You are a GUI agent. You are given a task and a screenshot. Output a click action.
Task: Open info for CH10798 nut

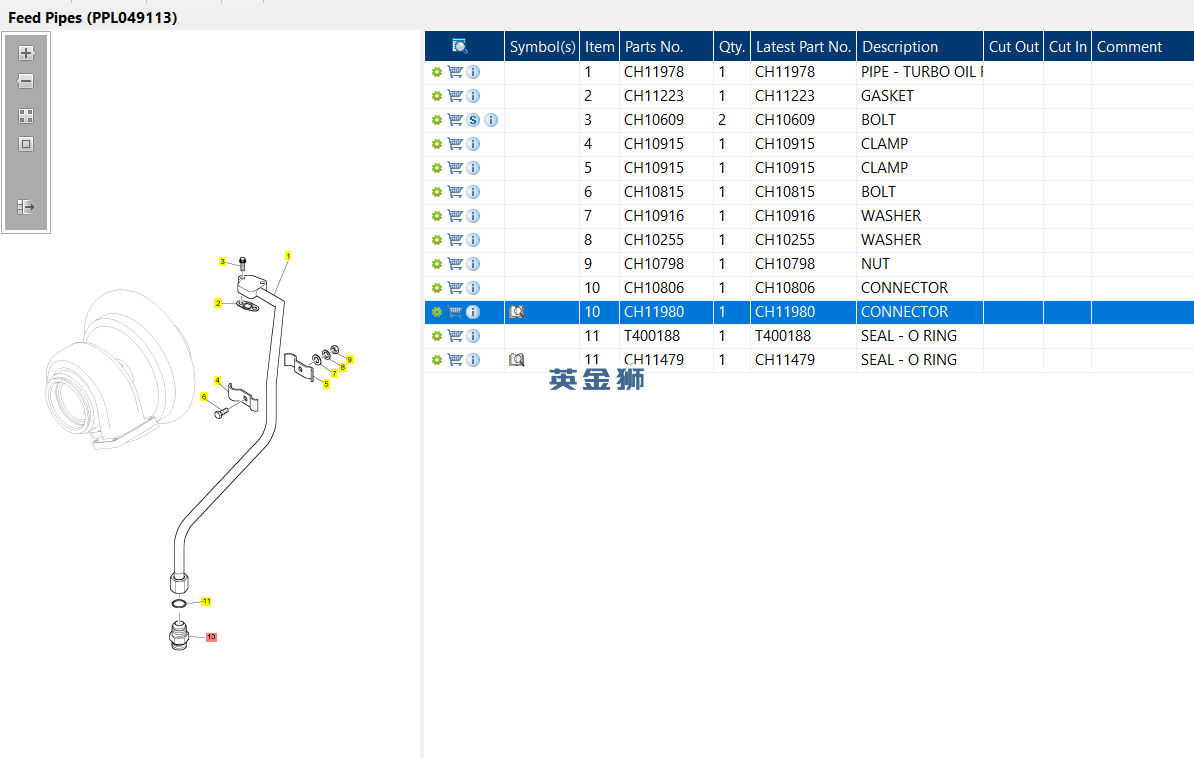coord(473,264)
